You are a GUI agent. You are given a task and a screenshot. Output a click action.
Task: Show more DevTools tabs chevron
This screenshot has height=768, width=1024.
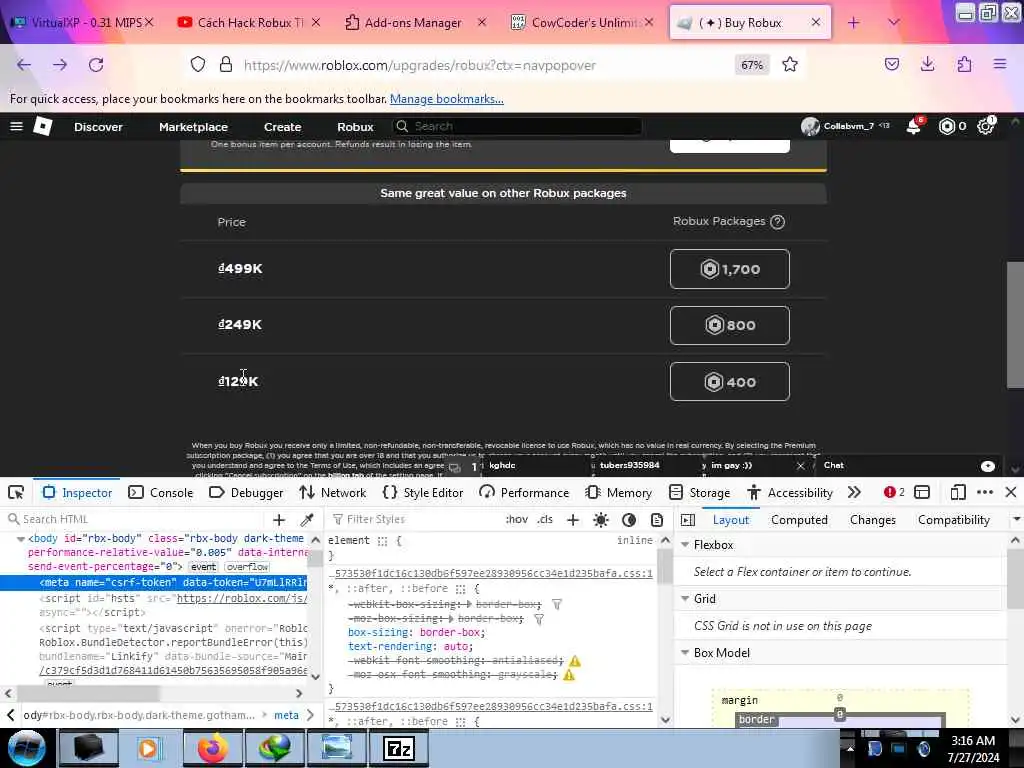click(854, 493)
